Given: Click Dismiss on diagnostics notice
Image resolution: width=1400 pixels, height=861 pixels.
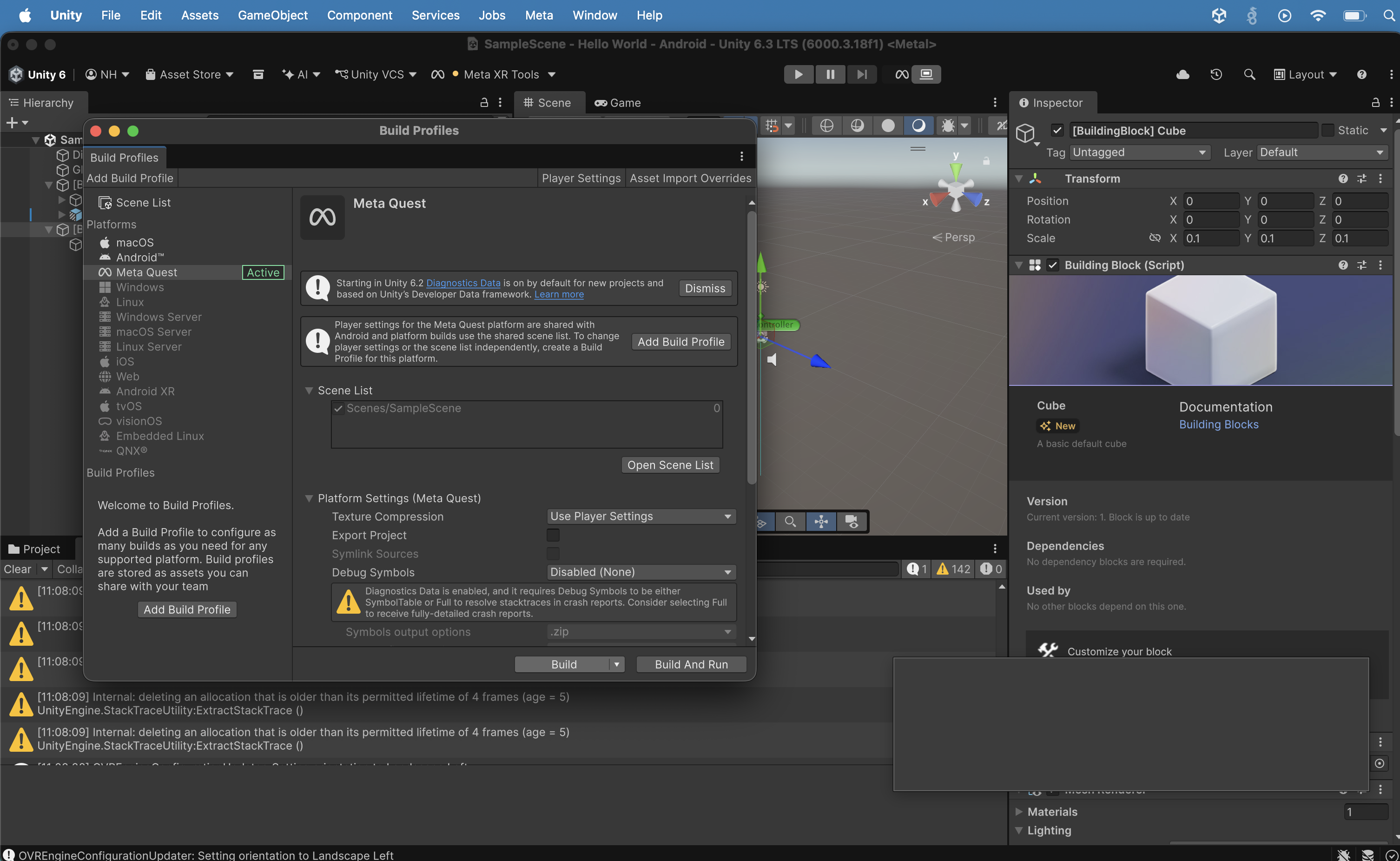Looking at the screenshot, I should coord(705,289).
